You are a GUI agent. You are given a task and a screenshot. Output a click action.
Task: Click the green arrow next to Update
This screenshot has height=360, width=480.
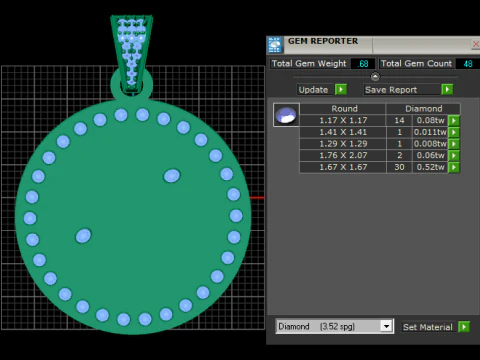(341, 90)
